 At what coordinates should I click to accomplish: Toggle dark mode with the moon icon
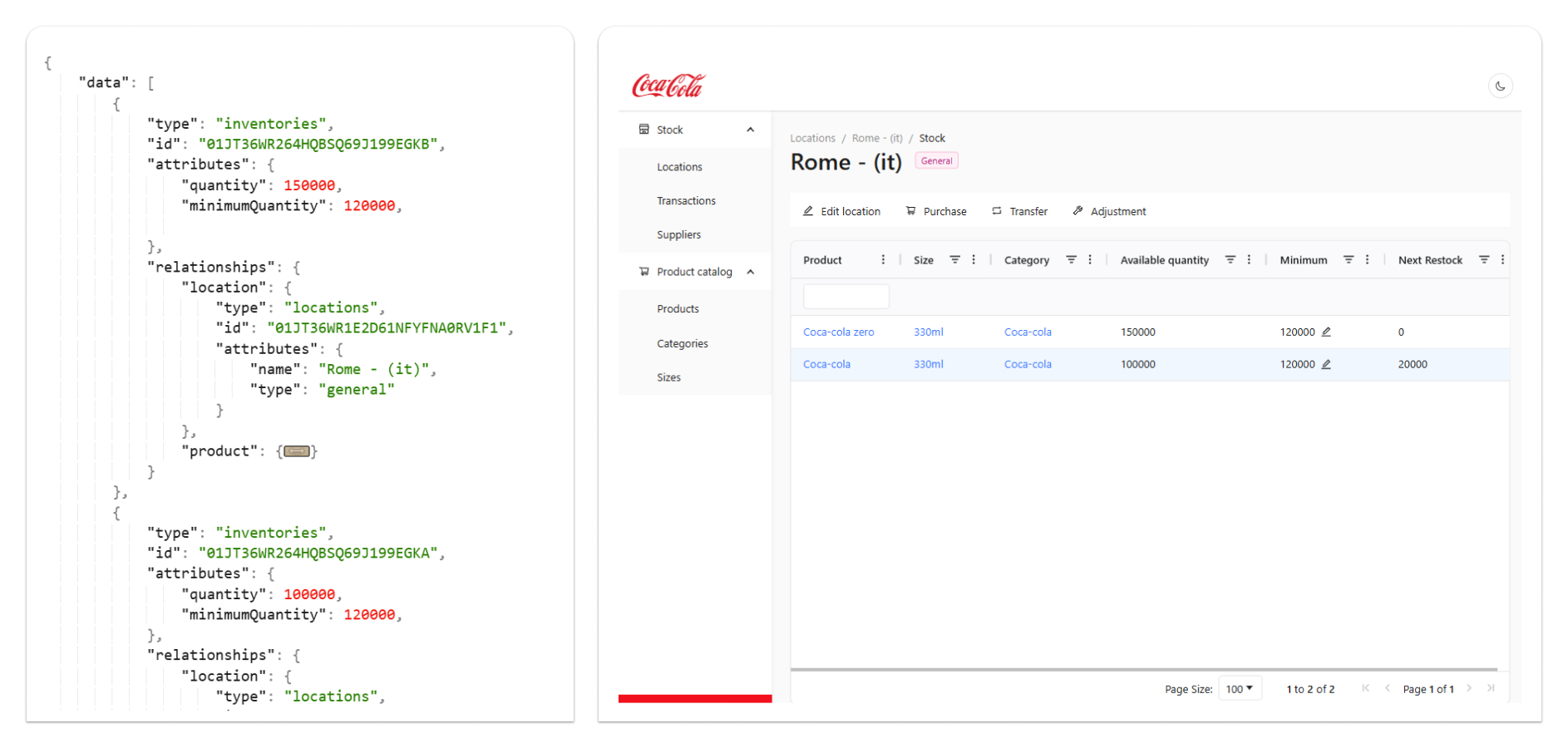click(x=1500, y=86)
